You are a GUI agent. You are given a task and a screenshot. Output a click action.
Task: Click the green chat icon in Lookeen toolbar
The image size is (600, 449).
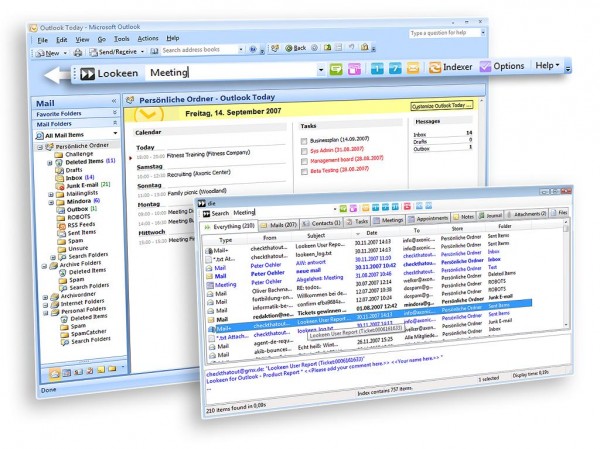336,69
